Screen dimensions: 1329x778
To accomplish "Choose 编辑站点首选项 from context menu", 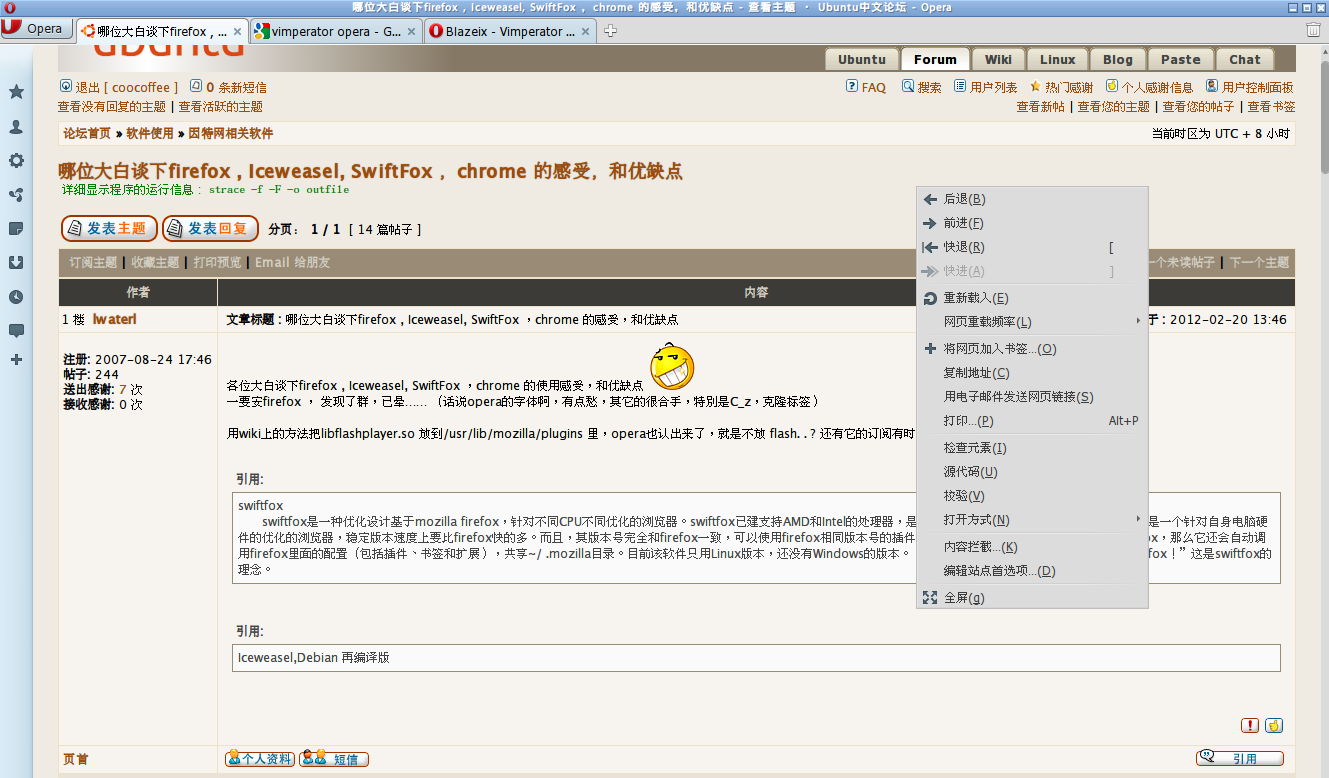I will coord(1032,571).
